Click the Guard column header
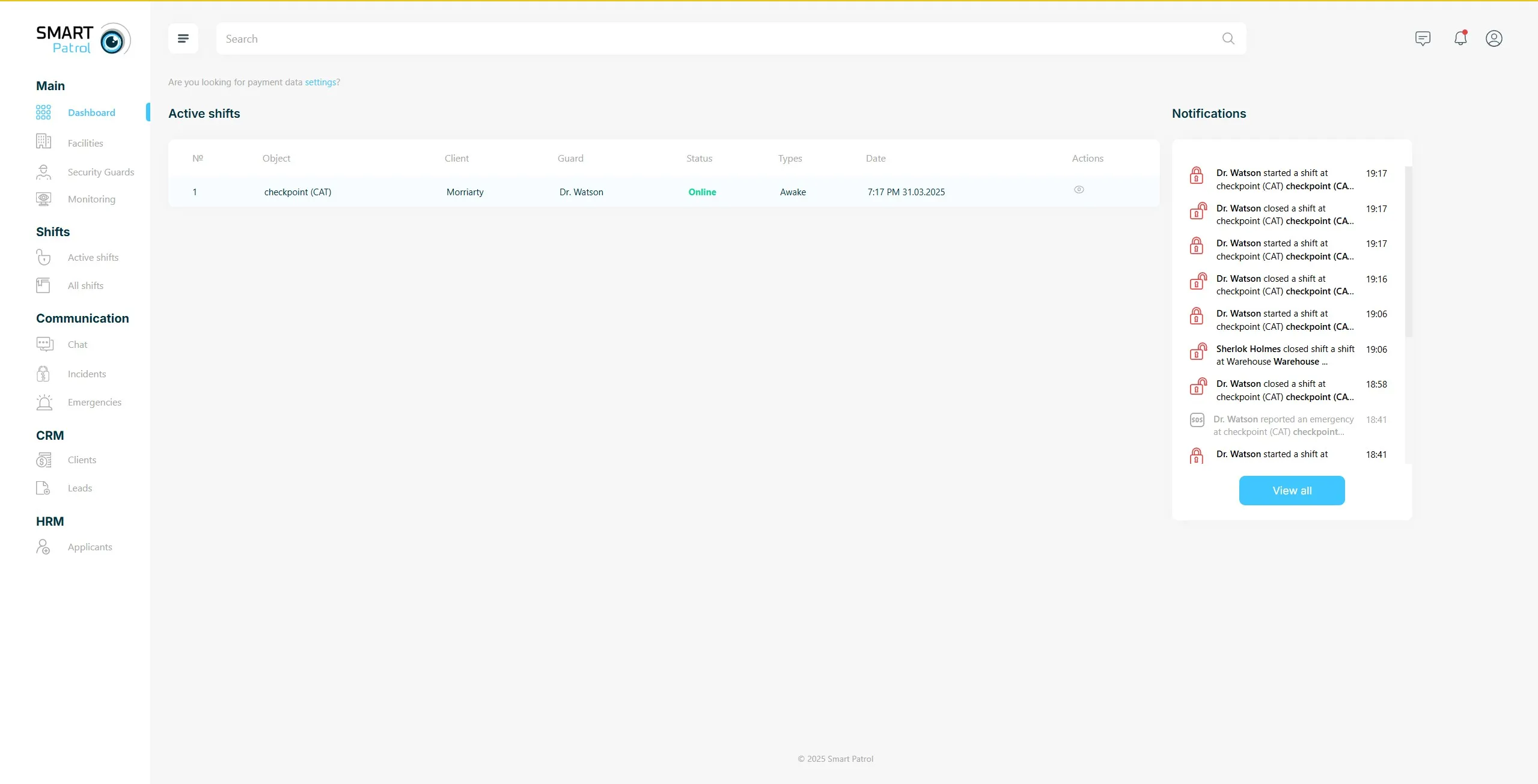 tap(570, 159)
